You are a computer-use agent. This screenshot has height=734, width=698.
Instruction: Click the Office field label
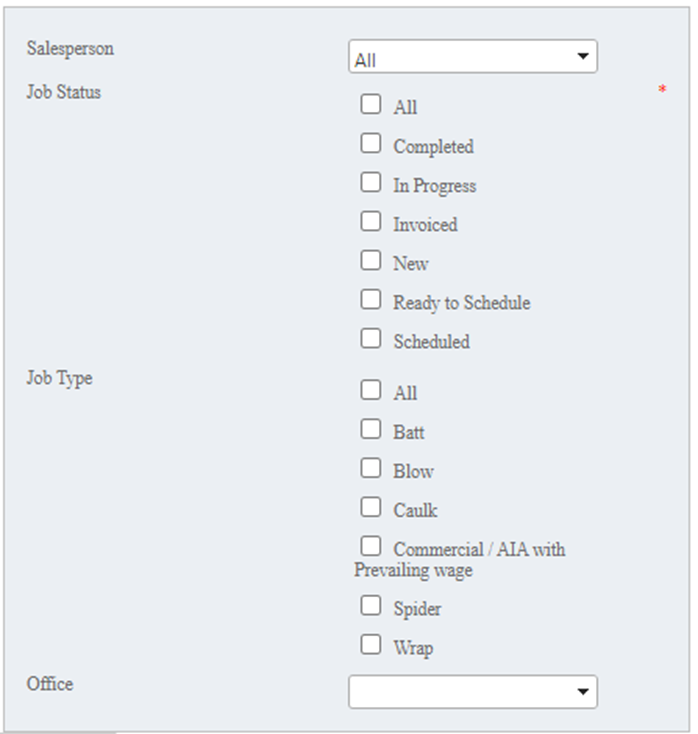click(x=50, y=684)
